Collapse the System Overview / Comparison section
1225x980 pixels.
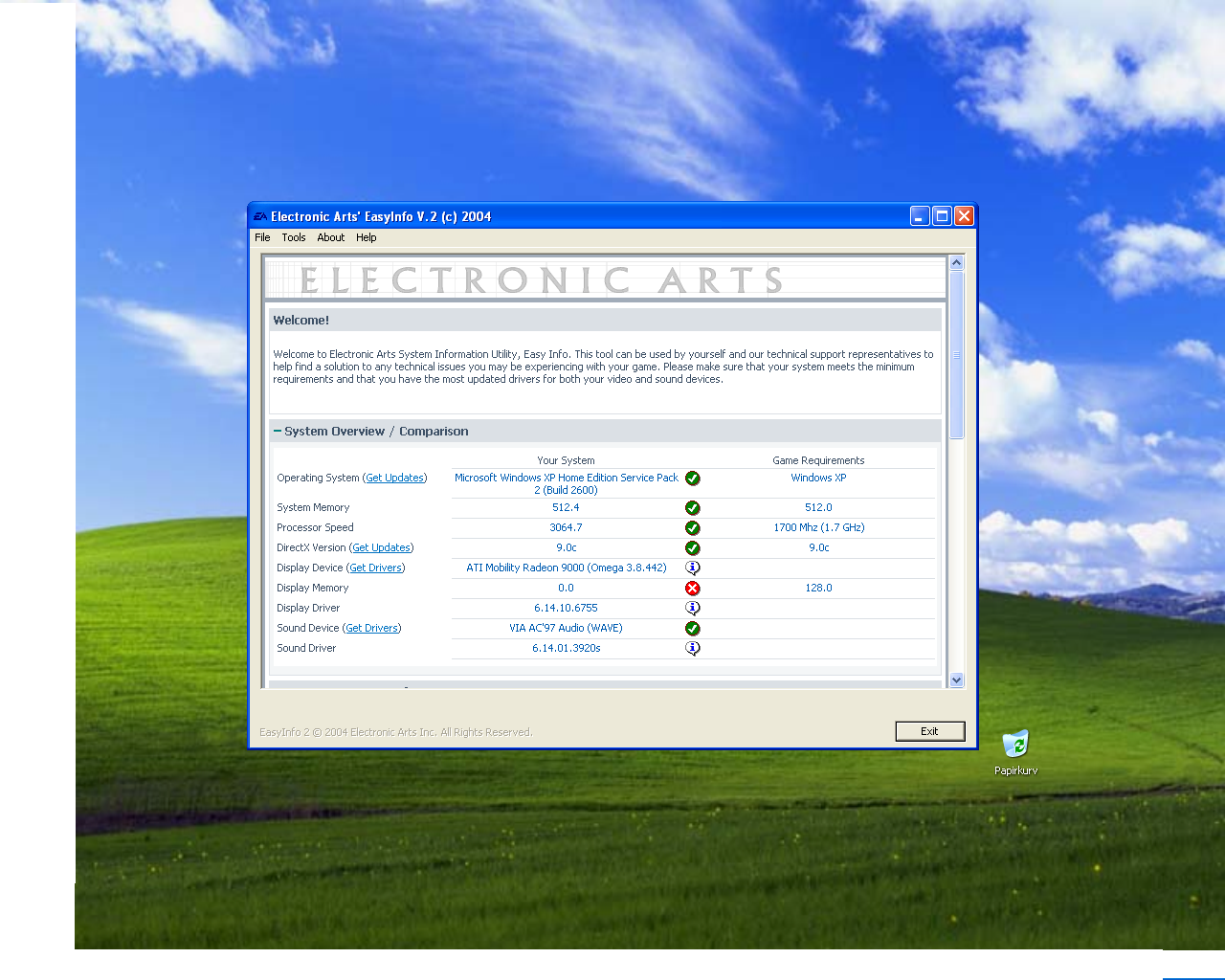click(x=278, y=432)
